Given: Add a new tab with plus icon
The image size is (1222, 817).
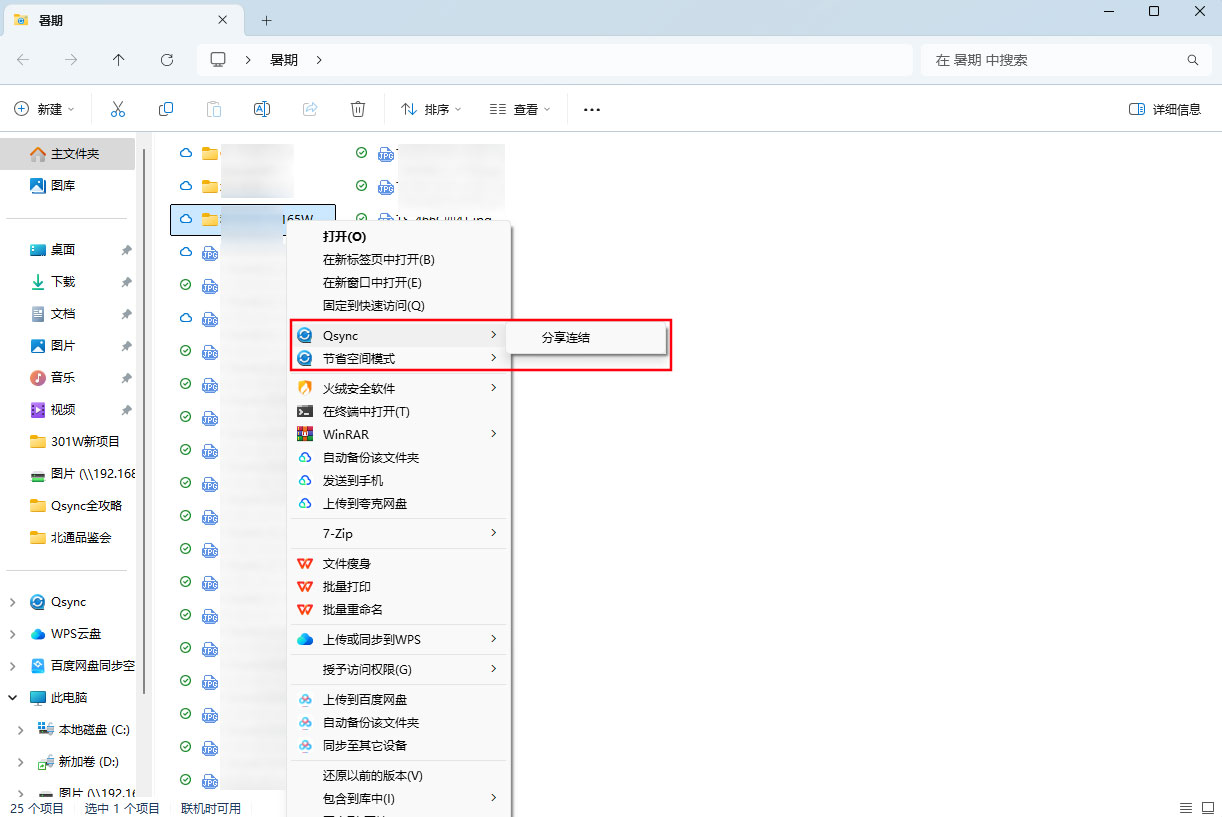Looking at the screenshot, I should pos(266,20).
